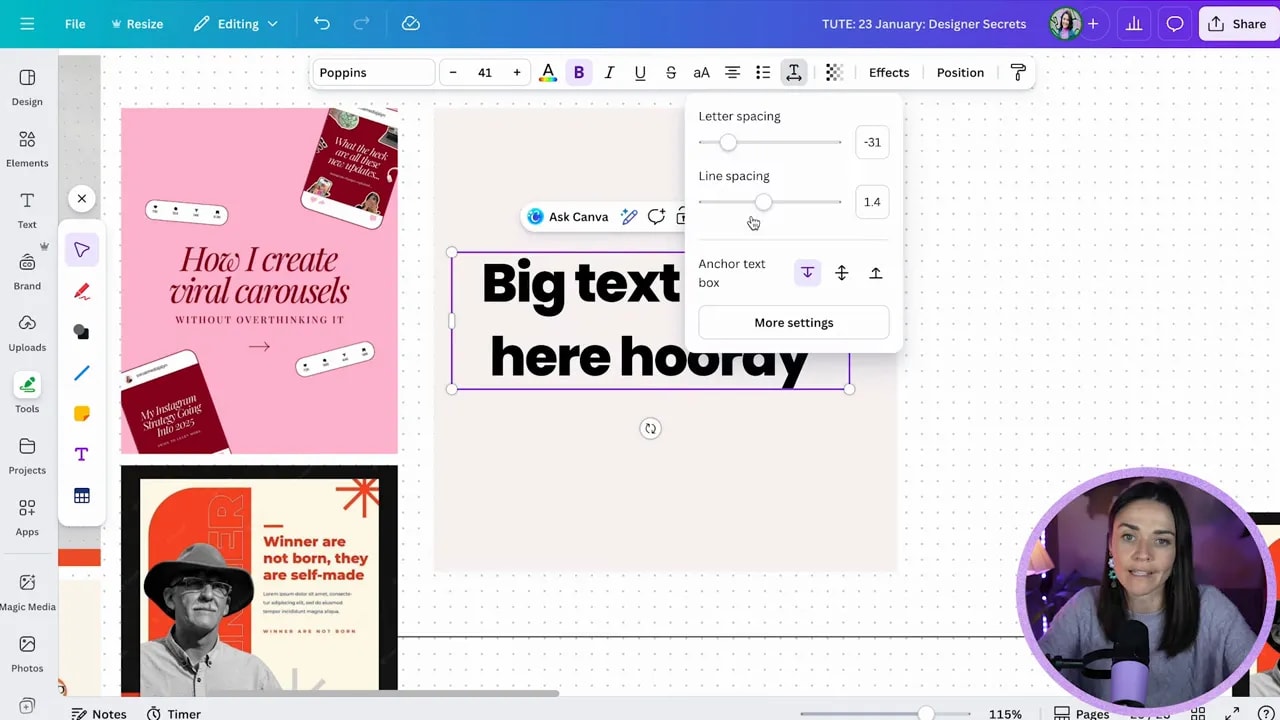Image resolution: width=1280 pixels, height=720 pixels.
Task: Open the File menu
Action: point(74,23)
